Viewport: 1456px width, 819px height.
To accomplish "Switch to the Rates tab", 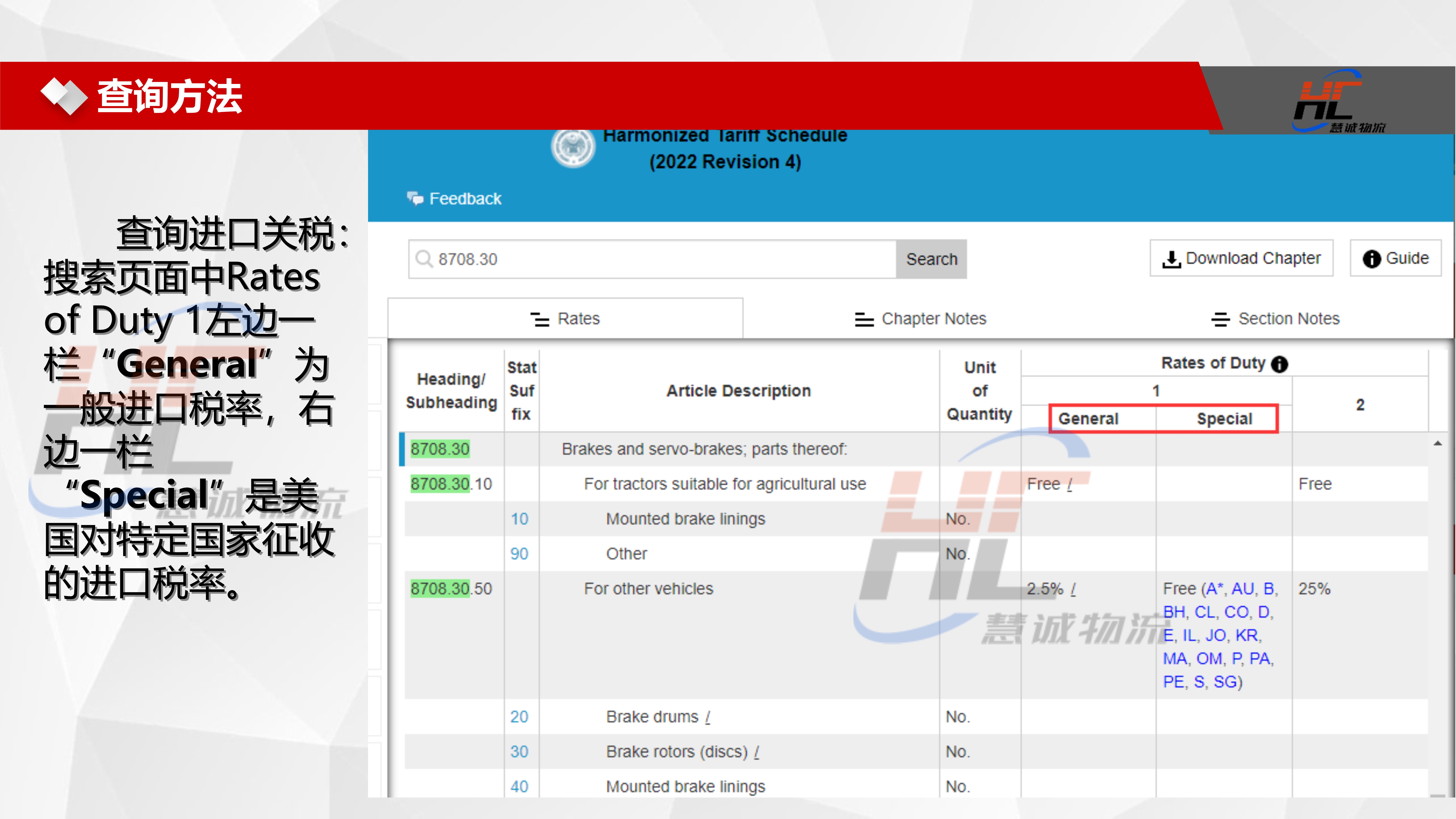I will (565, 319).
